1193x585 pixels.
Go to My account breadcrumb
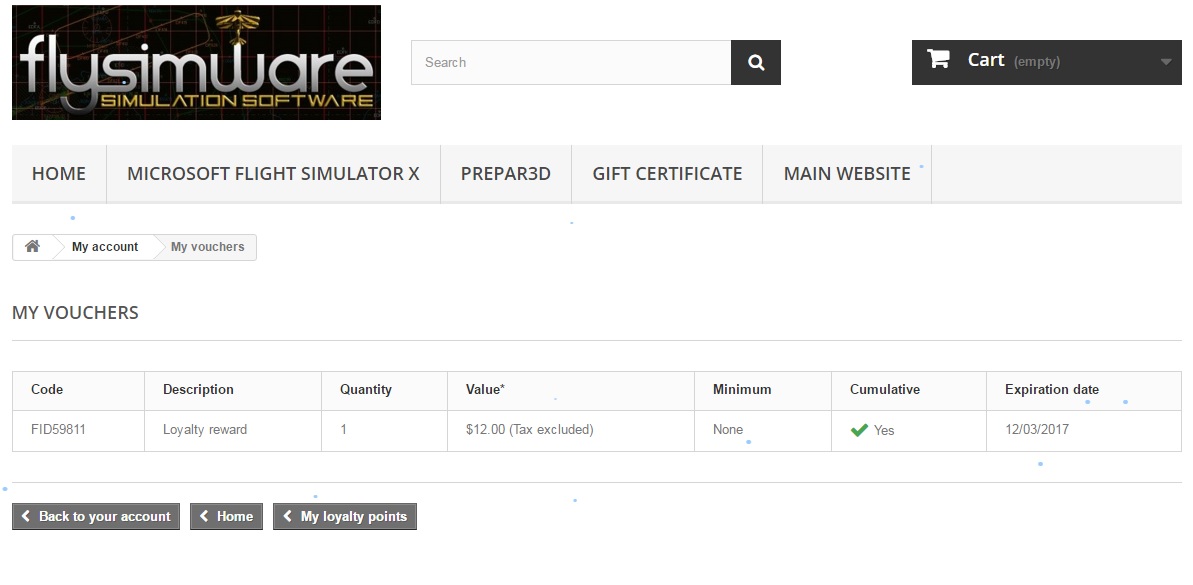pyautogui.click(x=105, y=246)
